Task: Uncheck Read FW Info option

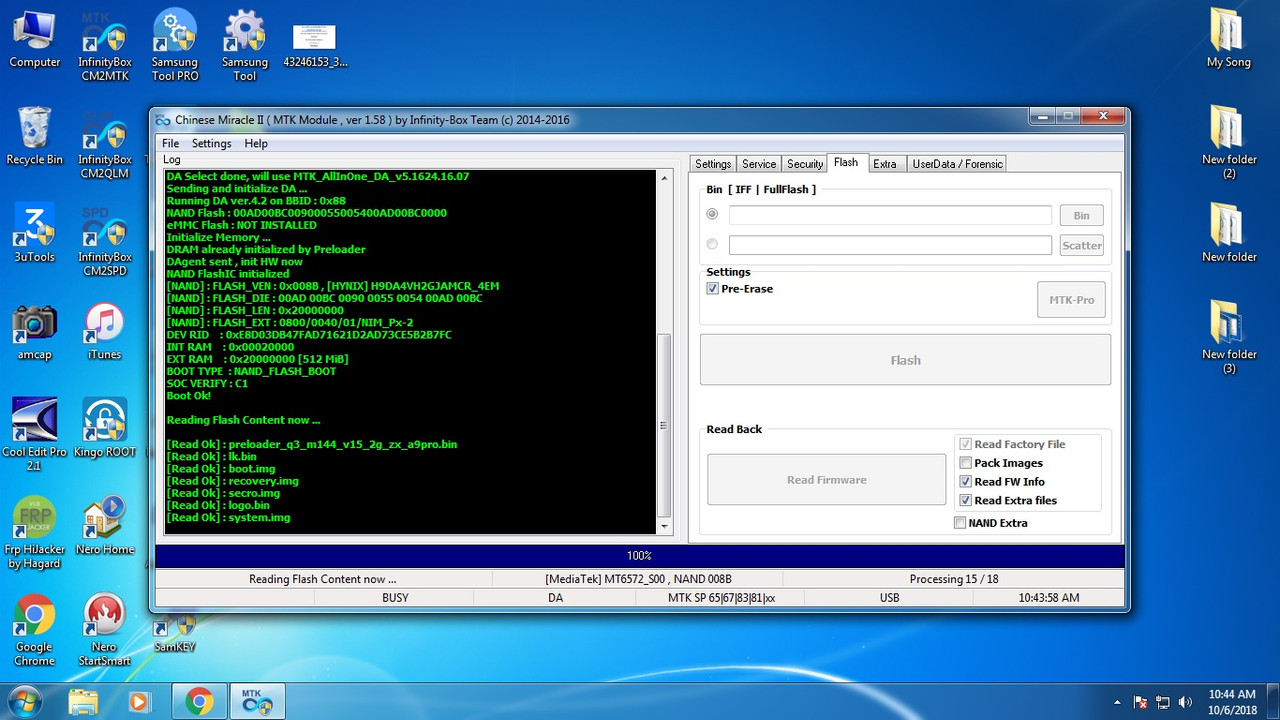Action: (965, 482)
